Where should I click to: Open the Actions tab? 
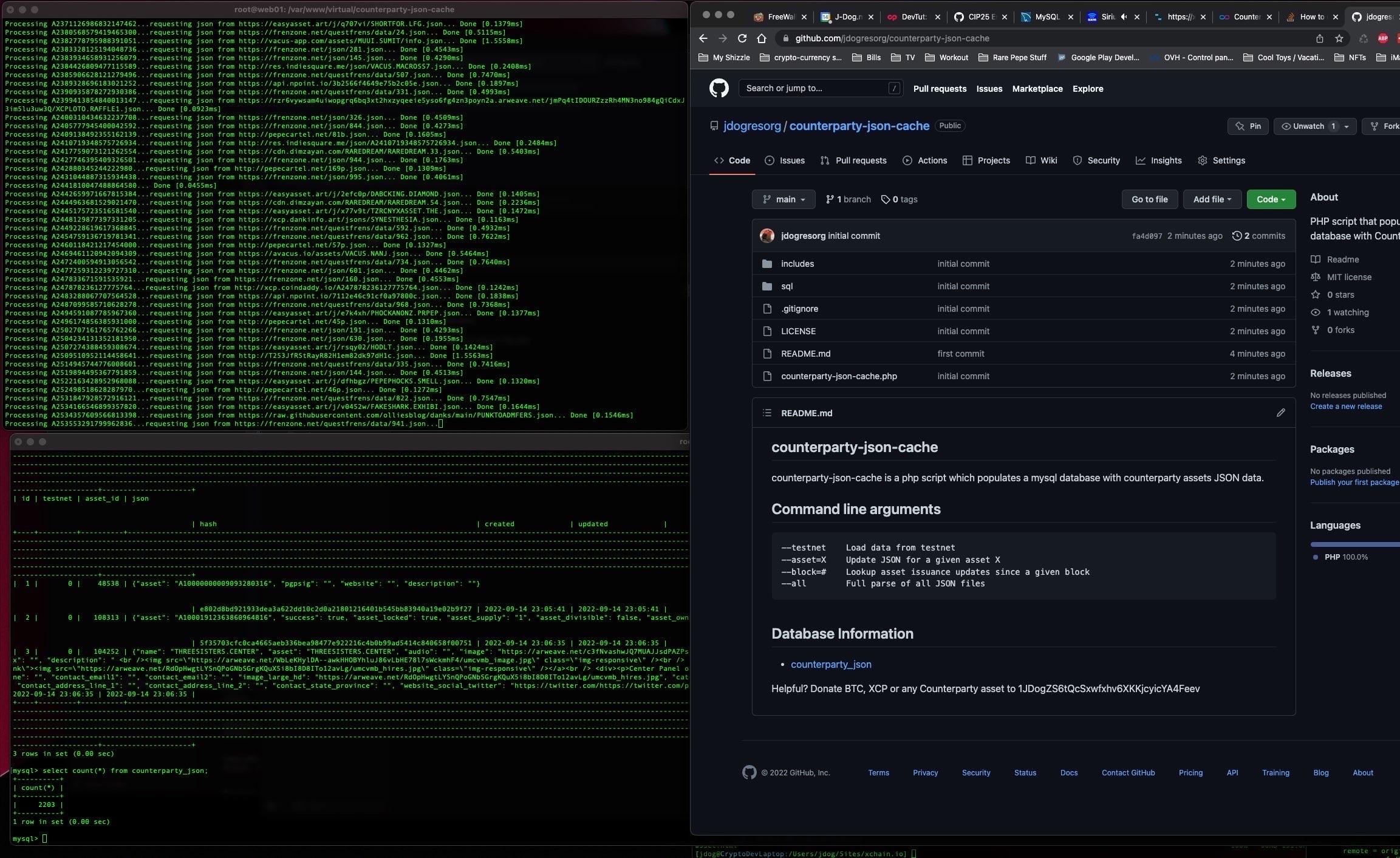[924, 160]
